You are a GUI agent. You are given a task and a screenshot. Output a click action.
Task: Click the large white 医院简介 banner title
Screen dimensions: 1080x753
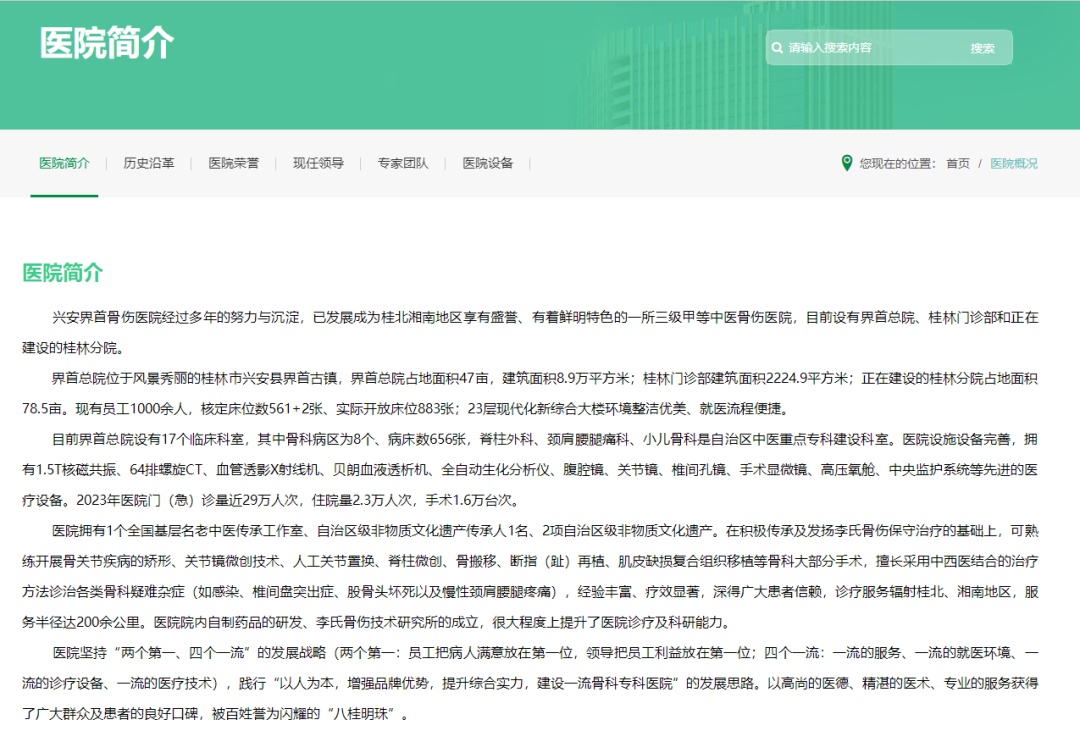107,43
